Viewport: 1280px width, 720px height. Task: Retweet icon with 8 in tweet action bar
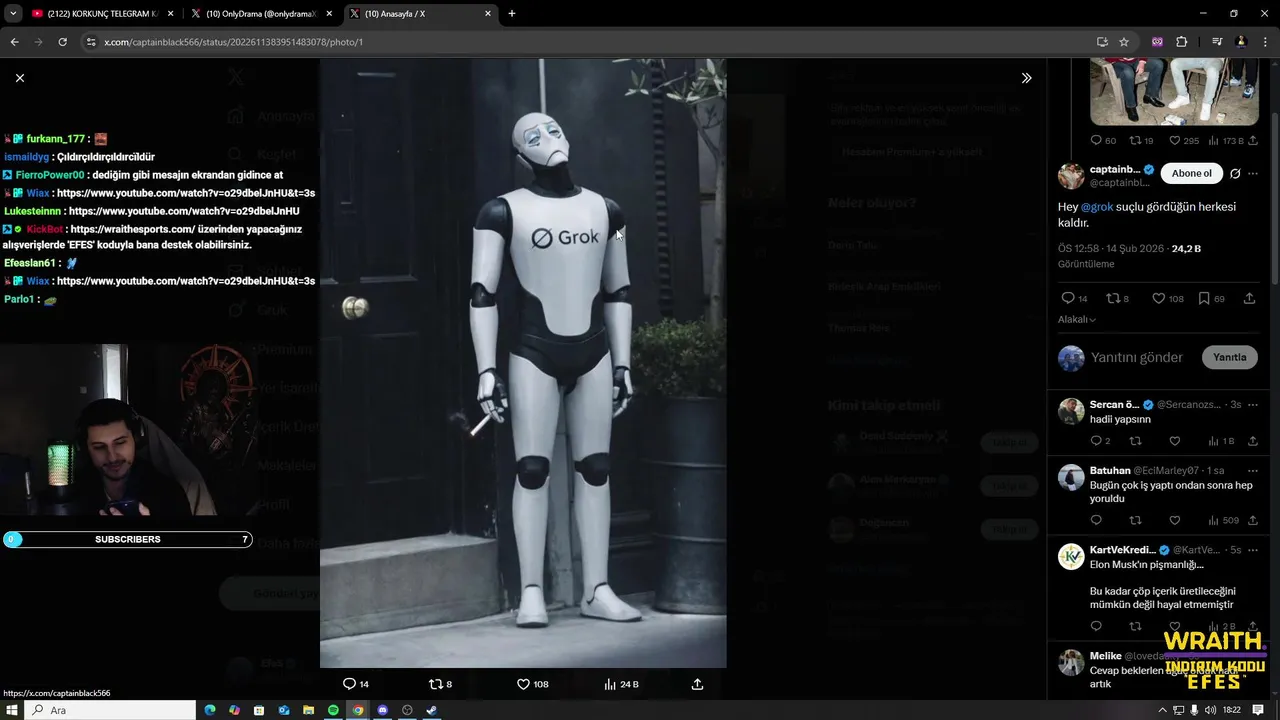coord(1117,298)
